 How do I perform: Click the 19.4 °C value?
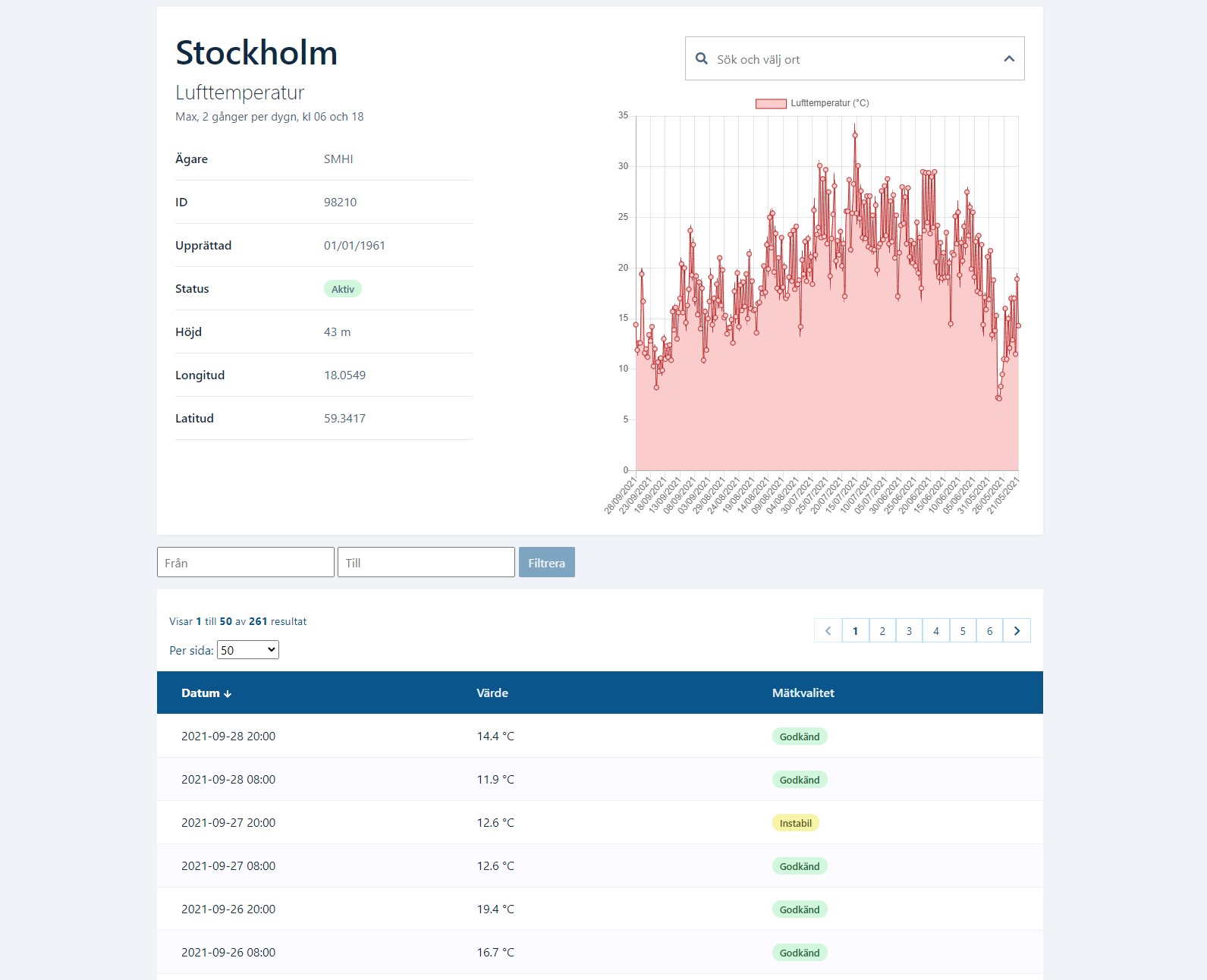tap(495, 909)
